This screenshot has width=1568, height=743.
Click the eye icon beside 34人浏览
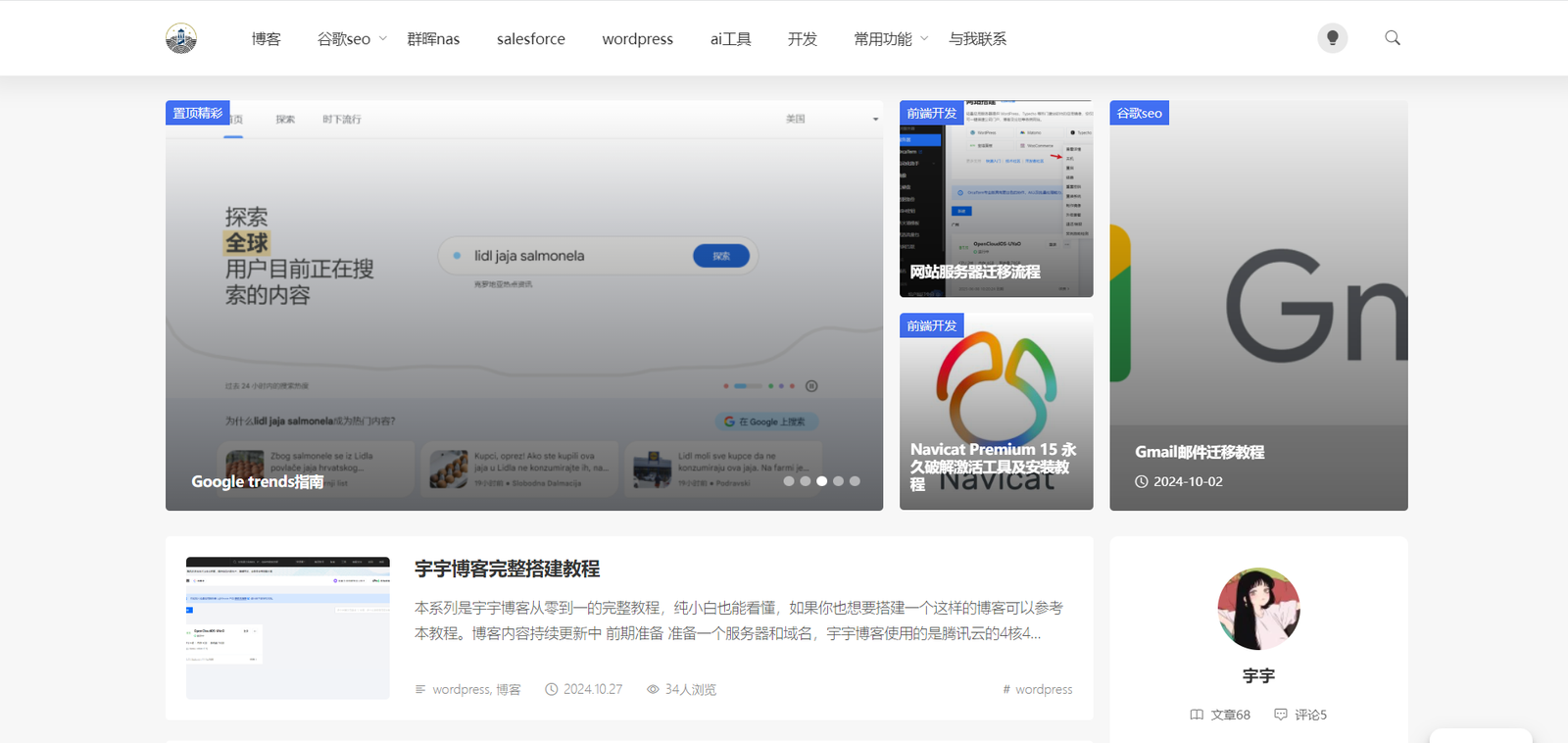click(653, 689)
